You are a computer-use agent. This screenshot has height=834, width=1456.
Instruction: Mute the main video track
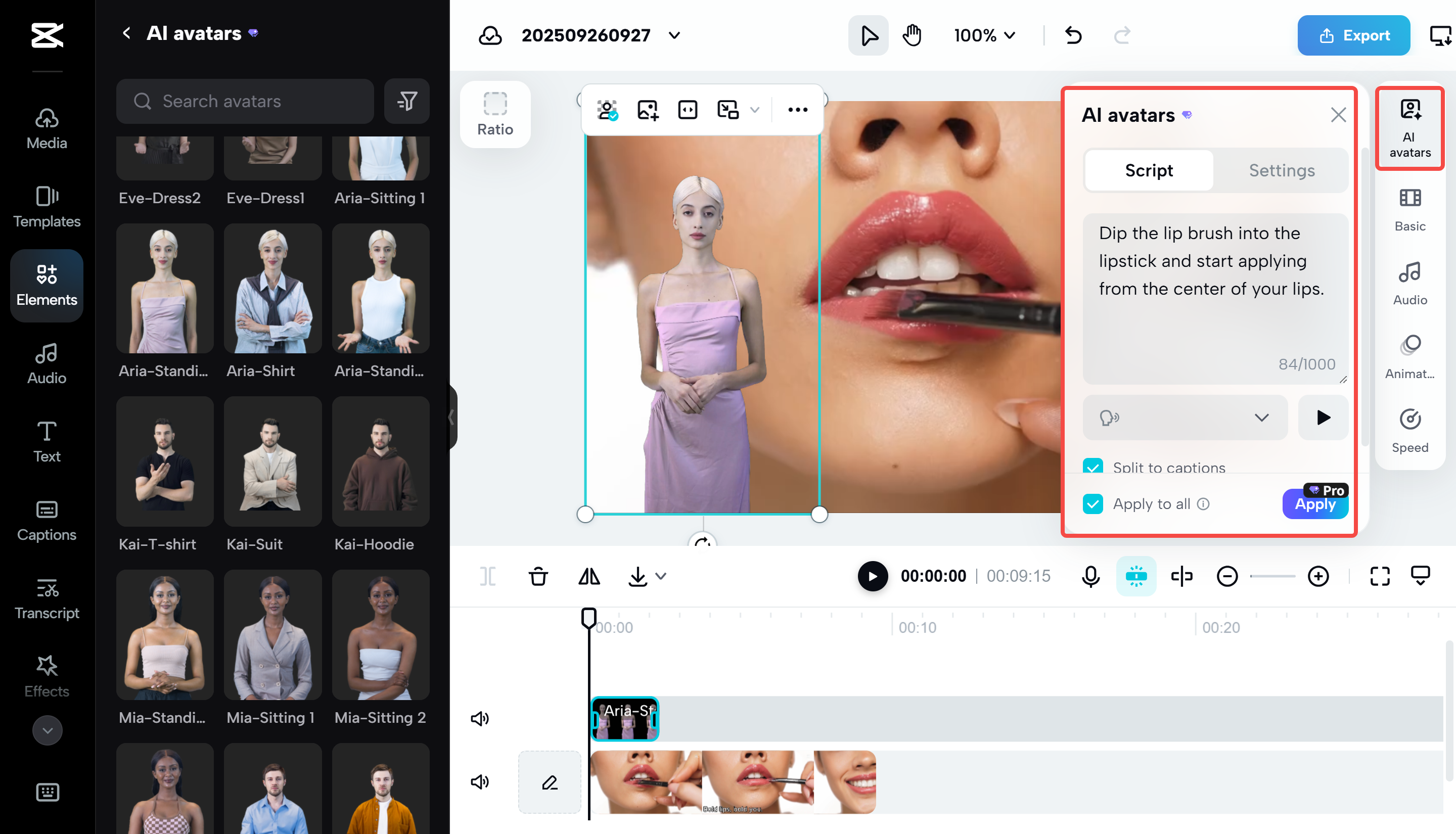[x=480, y=782]
